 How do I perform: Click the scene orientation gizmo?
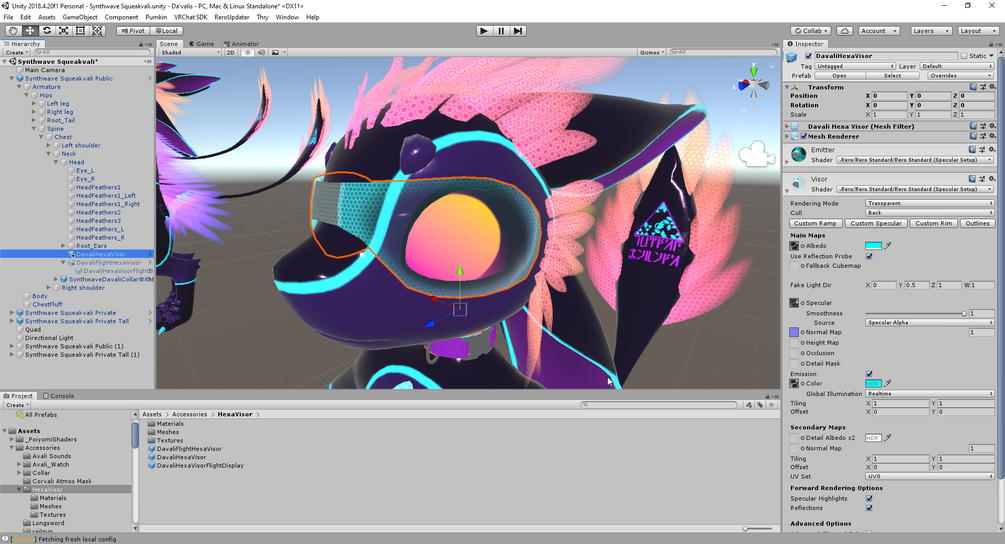pyautogui.click(x=753, y=83)
